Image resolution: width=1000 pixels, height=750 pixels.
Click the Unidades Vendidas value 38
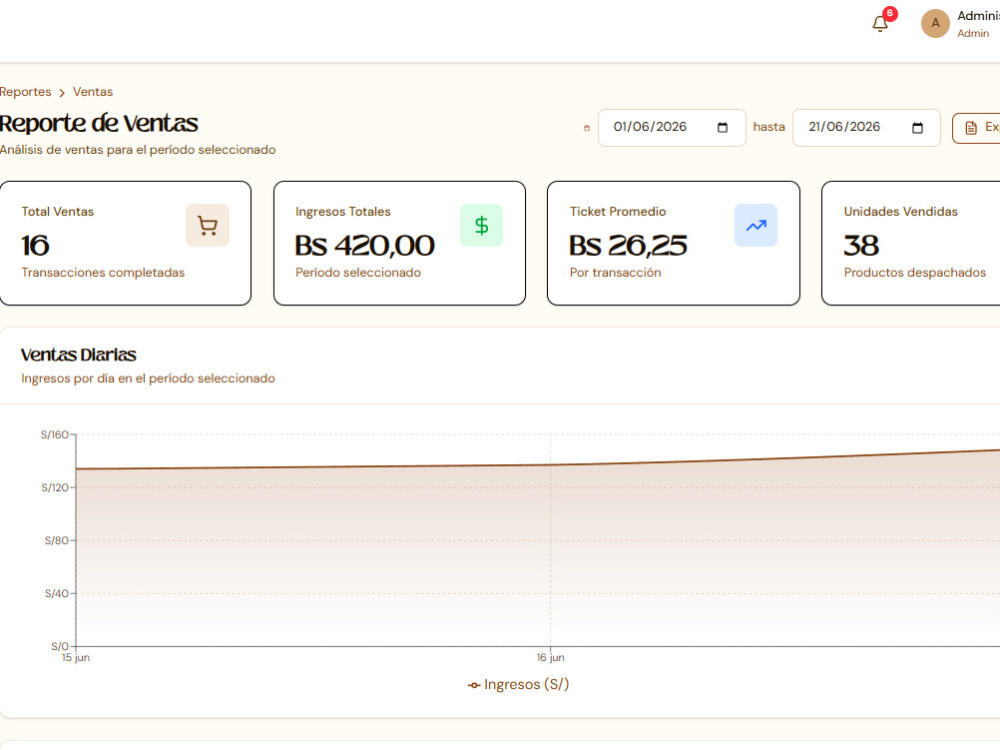861,246
